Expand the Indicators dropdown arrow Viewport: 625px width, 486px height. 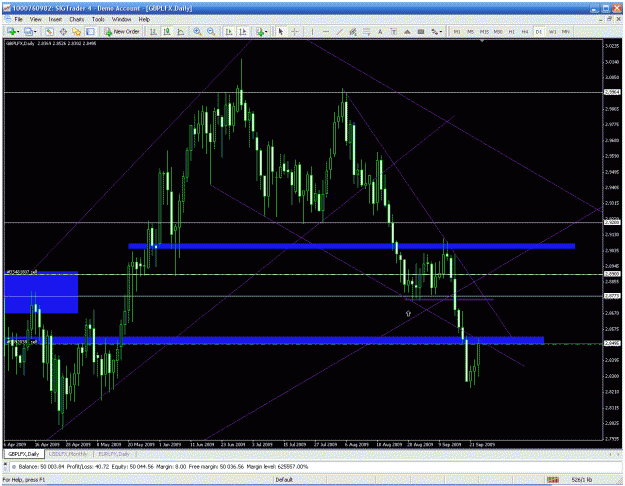pos(267,32)
